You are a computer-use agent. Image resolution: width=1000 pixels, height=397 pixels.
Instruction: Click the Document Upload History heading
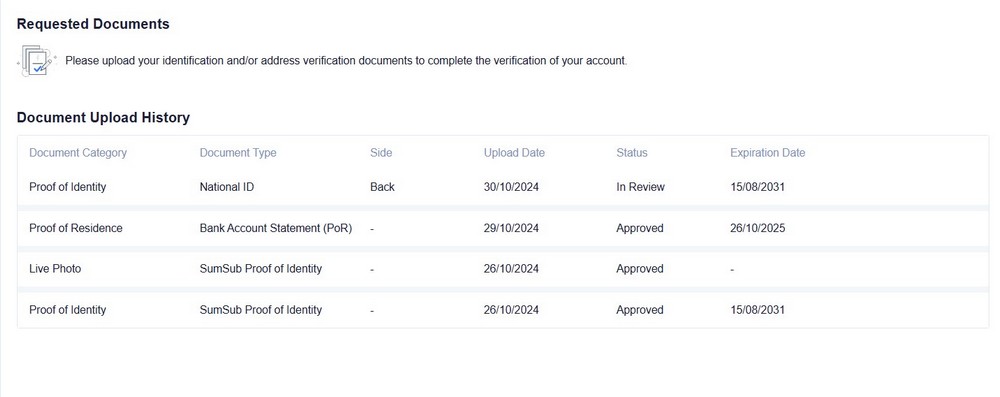(x=103, y=117)
